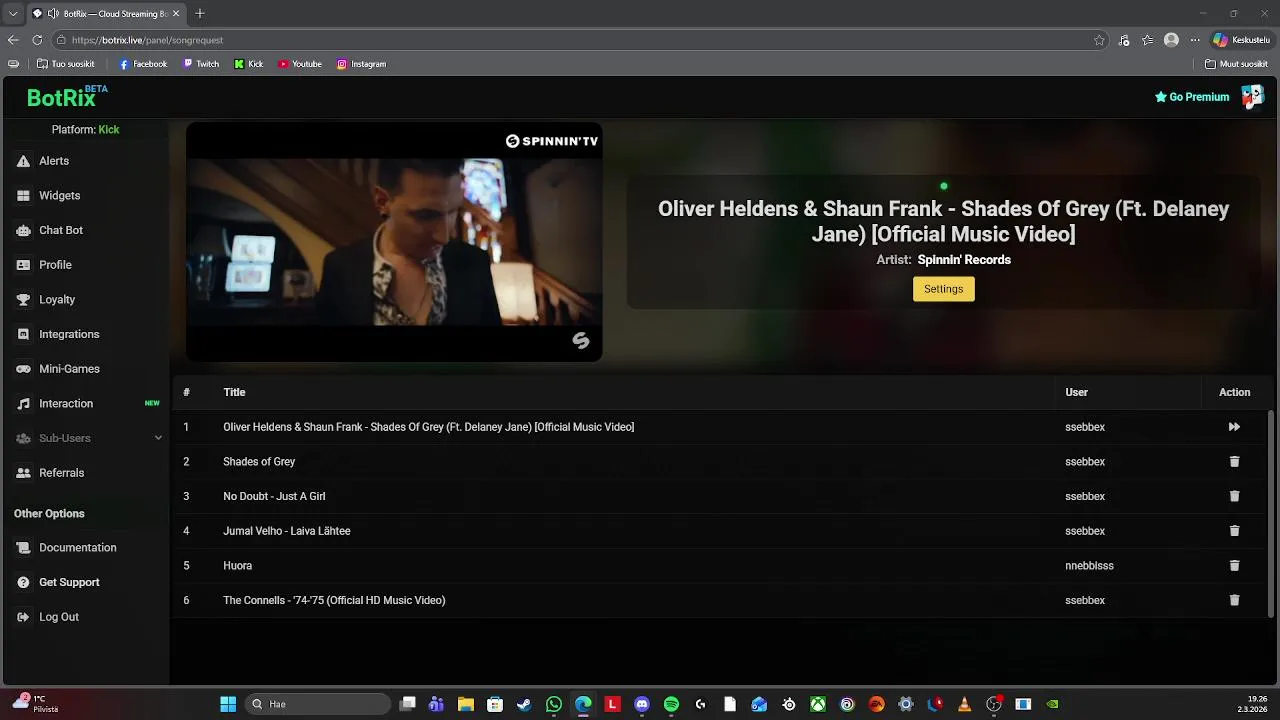Open the Kick bookmark
1280x720 pixels.
[x=249, y=64]
